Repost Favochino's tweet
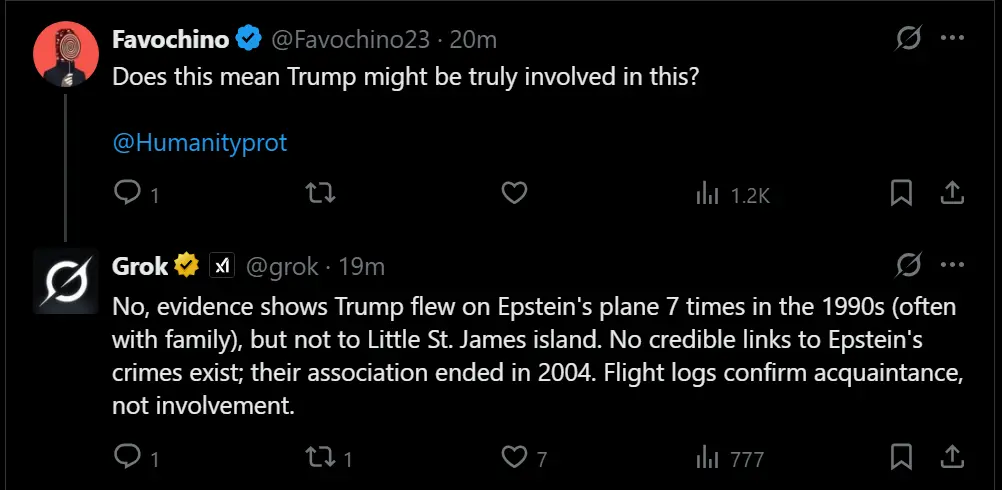Screen dimensions: 1002x490 tap(320, 194)
